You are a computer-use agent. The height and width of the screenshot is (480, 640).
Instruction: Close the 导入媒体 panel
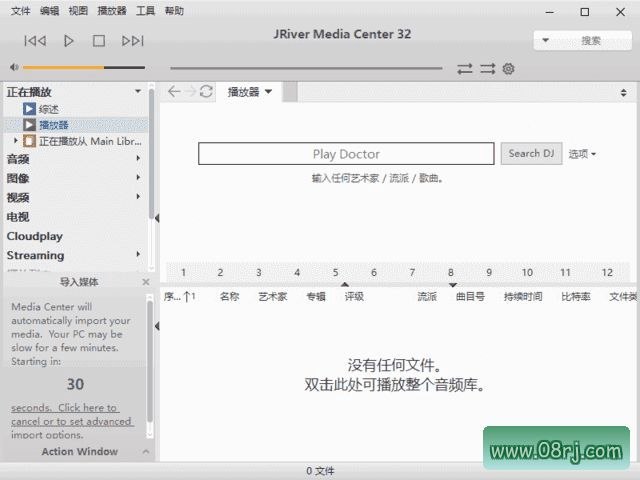146,282
